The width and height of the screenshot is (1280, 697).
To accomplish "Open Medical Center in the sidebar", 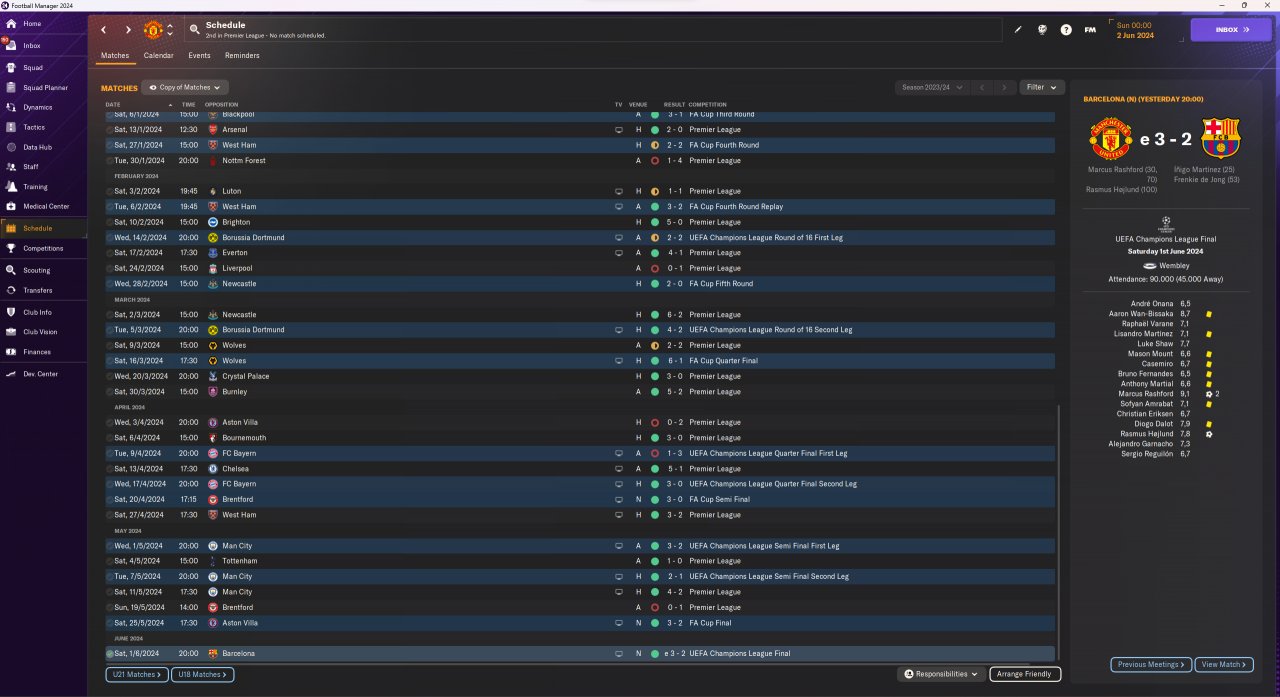I will point(46,206).
